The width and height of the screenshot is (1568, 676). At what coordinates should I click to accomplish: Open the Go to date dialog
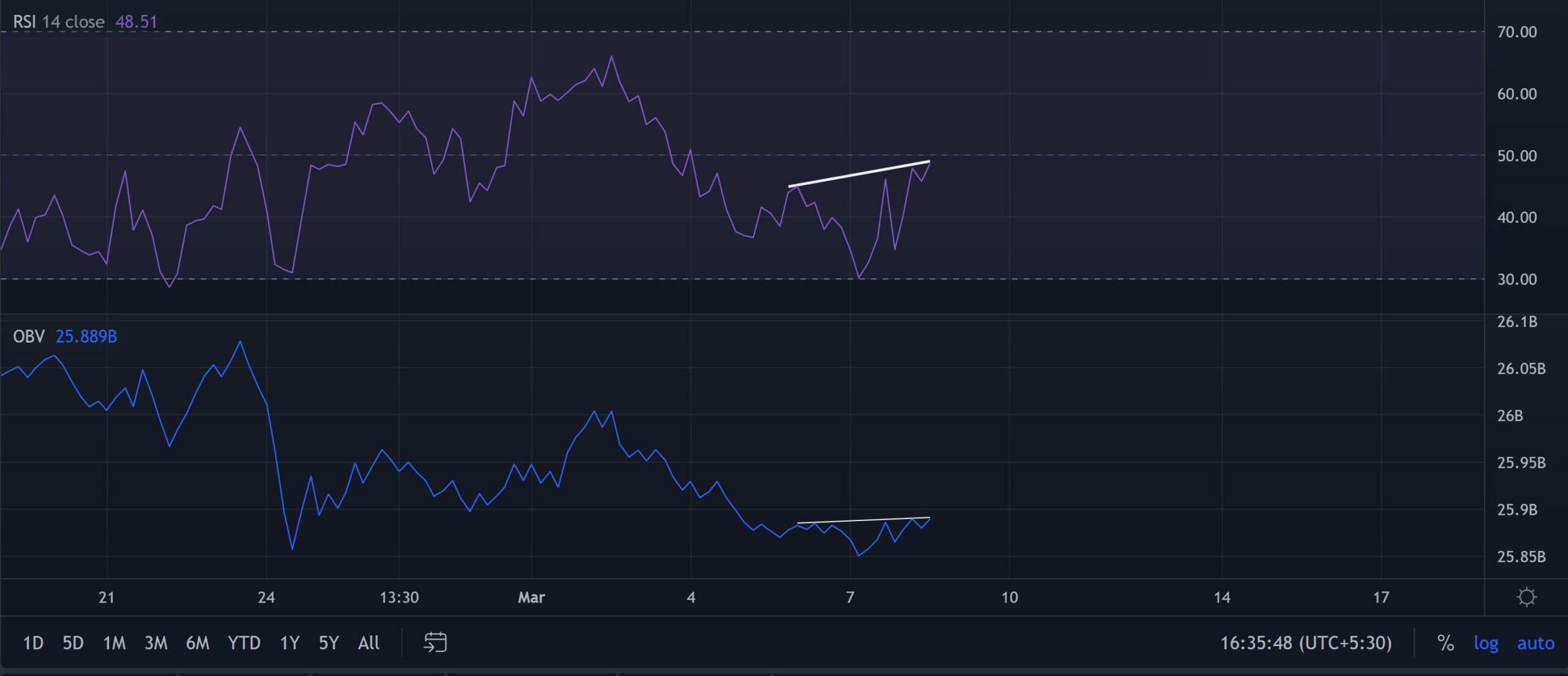point(436,643)
